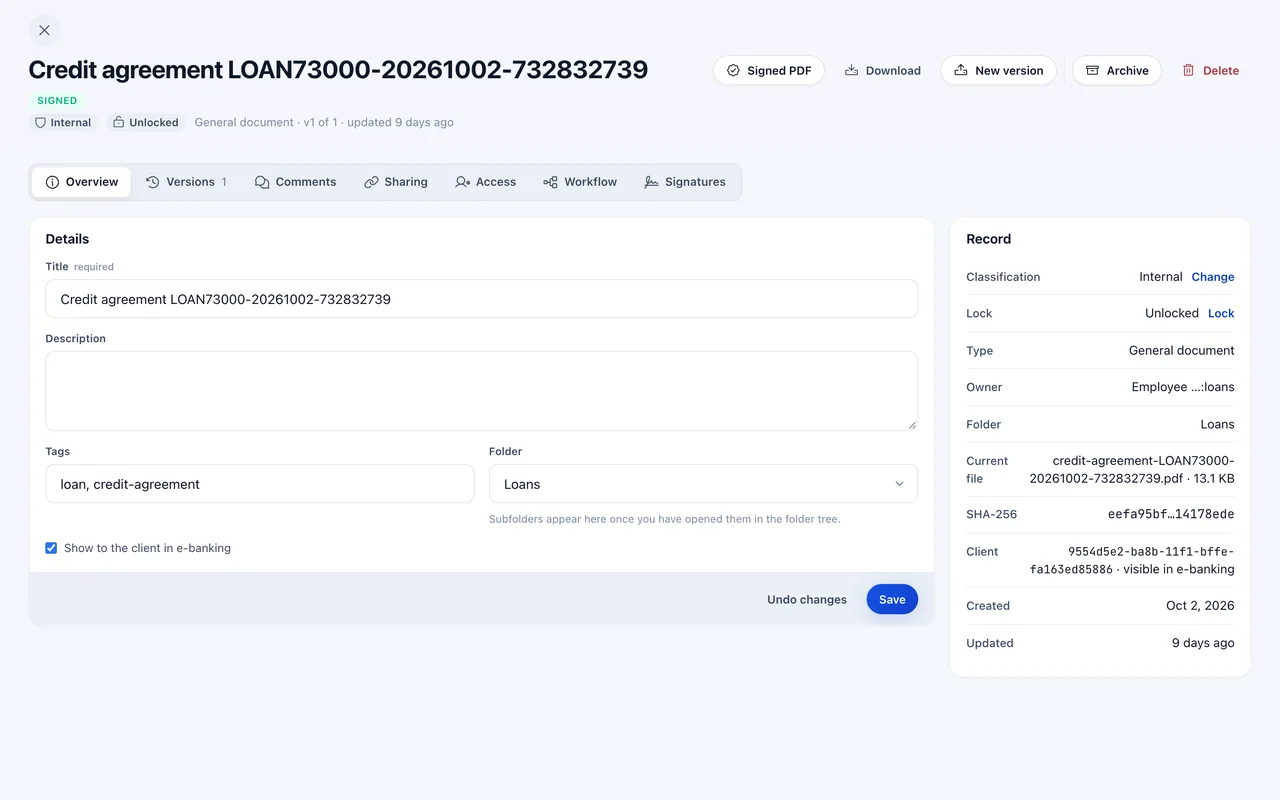
Task: Open the Folder dropdown showing Loans
Action: [703, 484]
